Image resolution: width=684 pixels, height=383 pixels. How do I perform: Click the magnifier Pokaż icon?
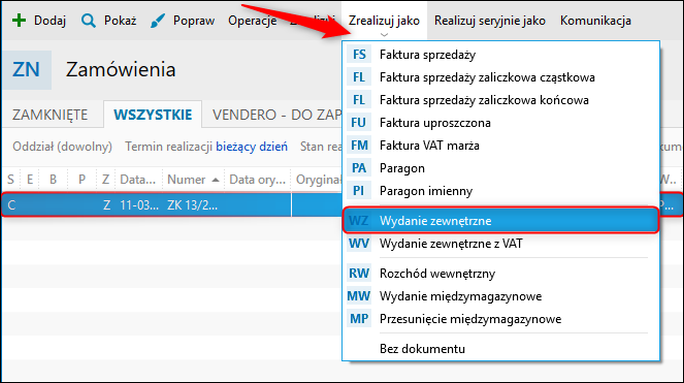click(88, 21)
